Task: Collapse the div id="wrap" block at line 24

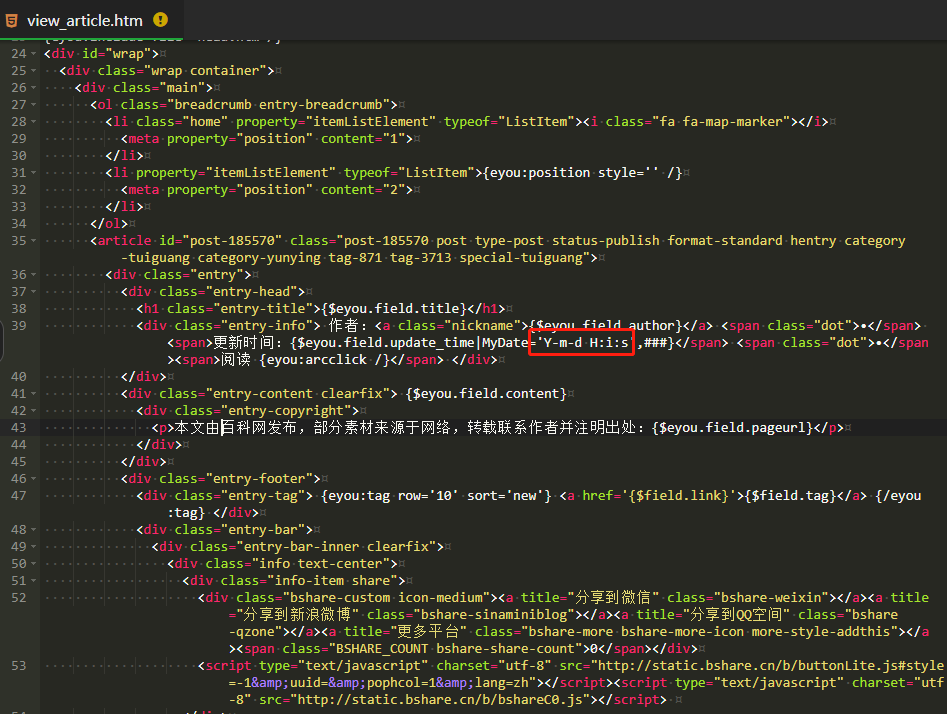Action: (x=35, y=53)
